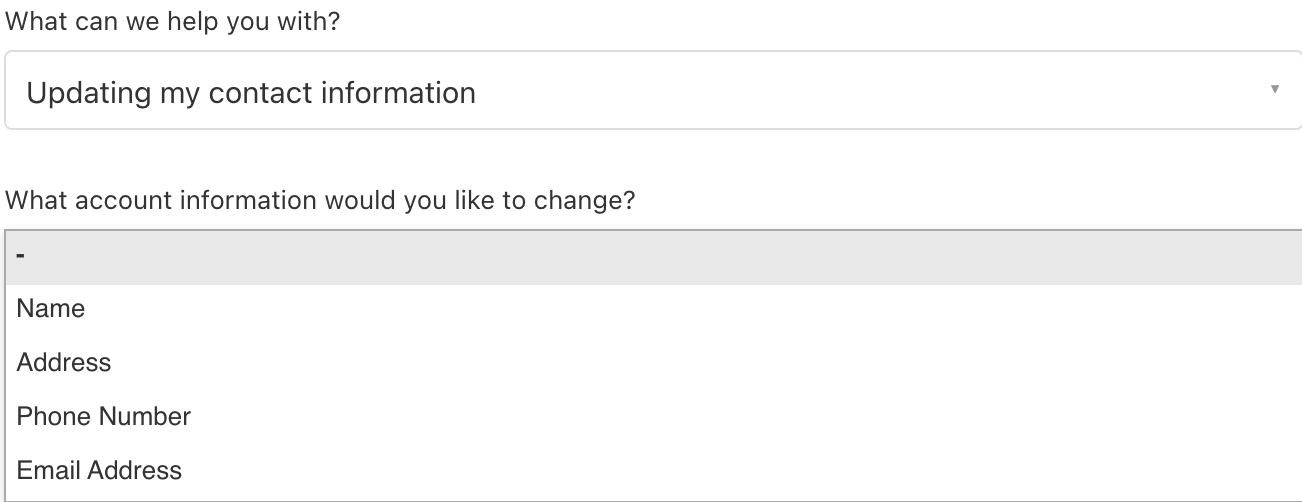The image size is (1302, 502).
Task: Open the "Updating my contact information" dropdown
Action: [650, 92]
